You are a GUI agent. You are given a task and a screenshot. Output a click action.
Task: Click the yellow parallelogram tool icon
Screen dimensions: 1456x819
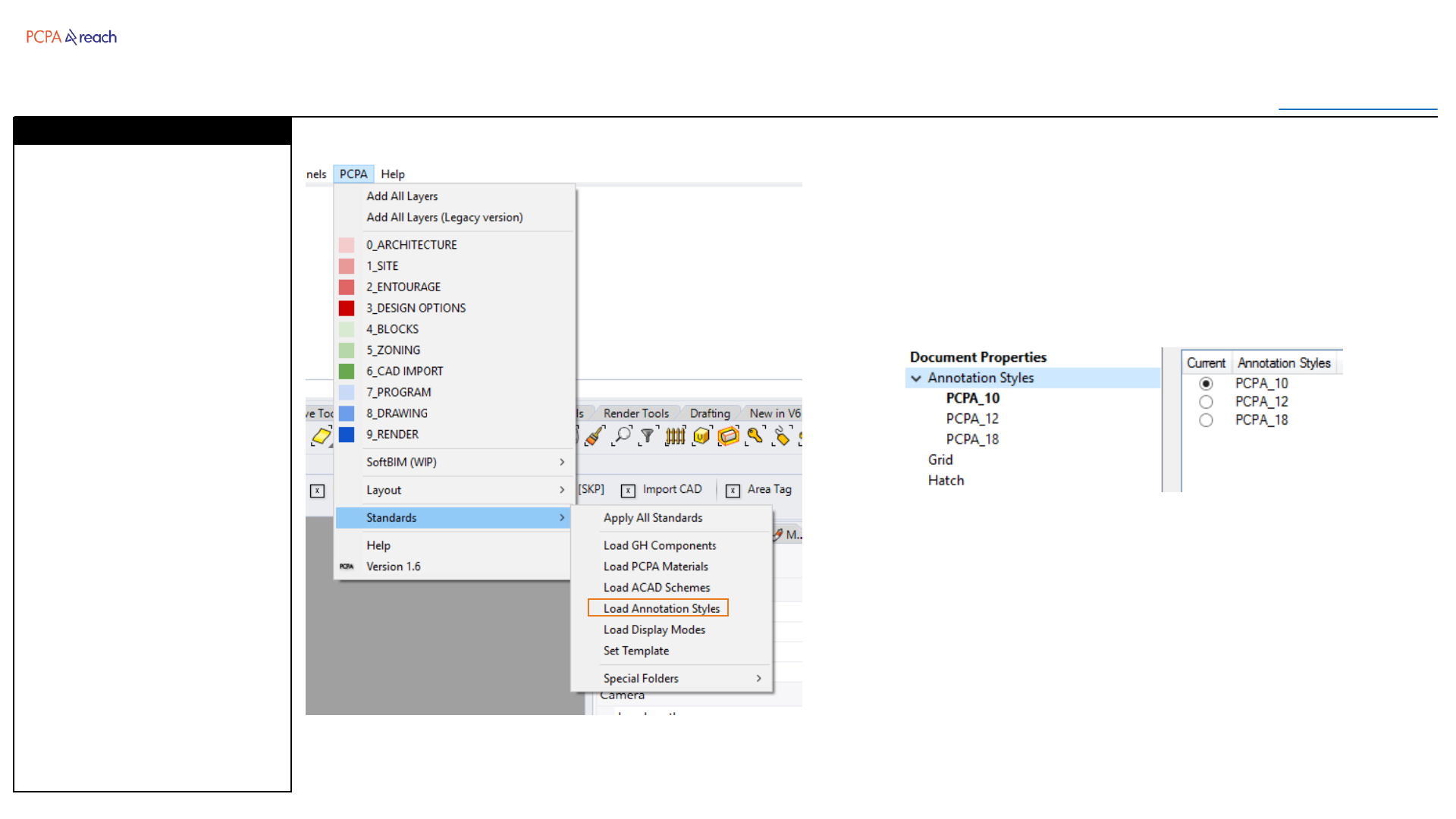(x=321, y=436)
